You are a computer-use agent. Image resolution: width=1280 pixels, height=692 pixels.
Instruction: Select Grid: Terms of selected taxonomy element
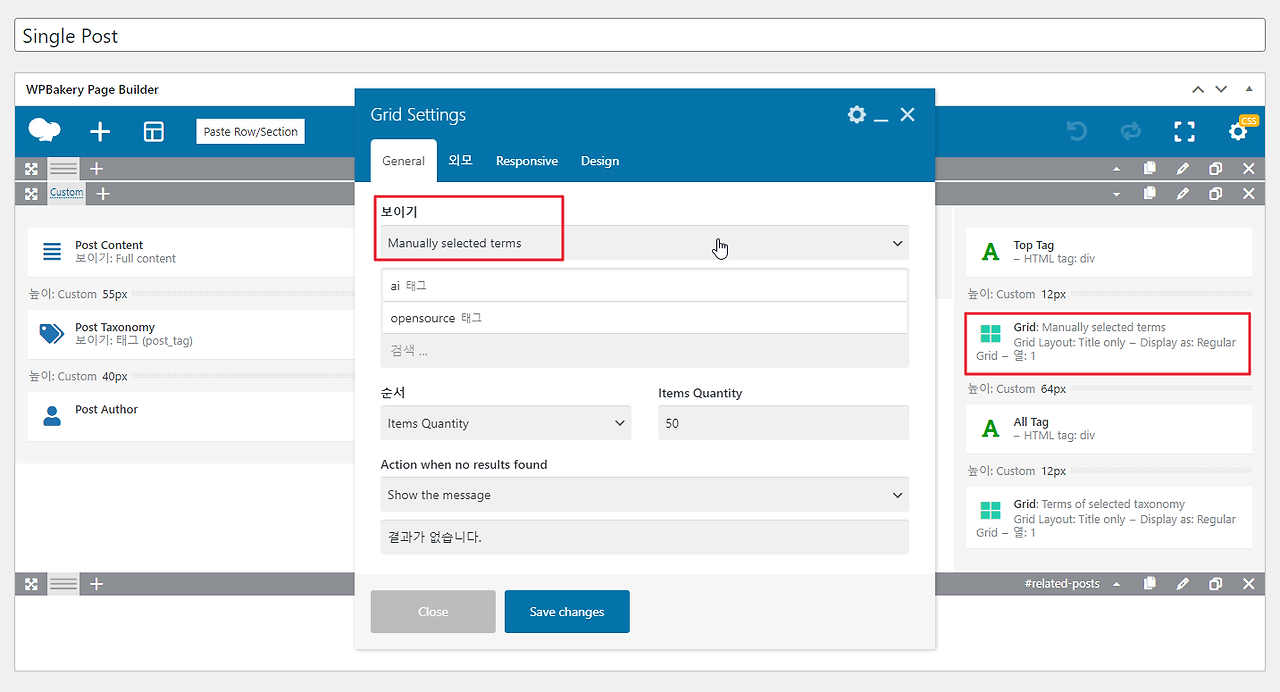click(x=1109, y=518)
